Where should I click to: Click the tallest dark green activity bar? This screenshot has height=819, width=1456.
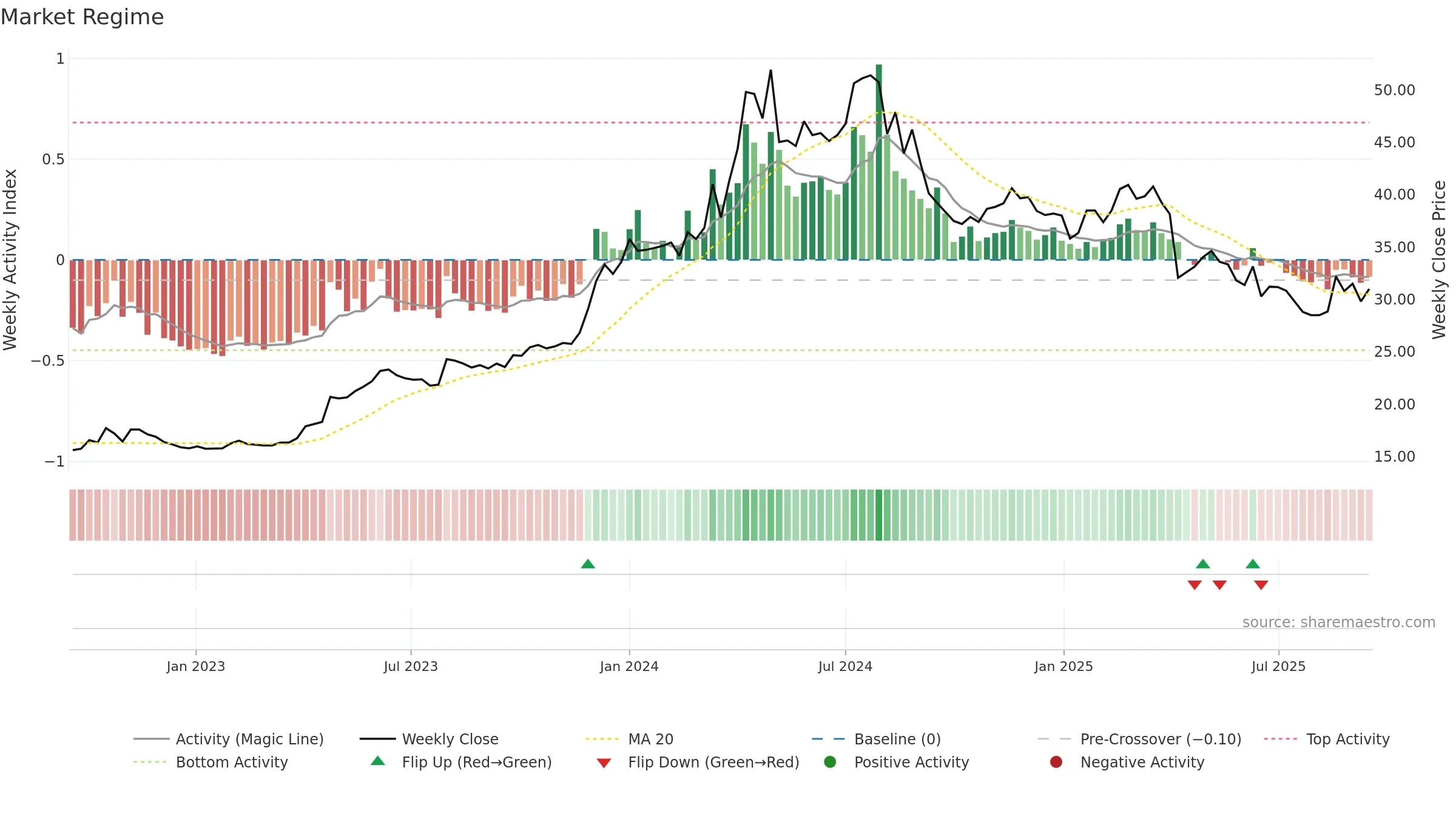tap(878, 162)
